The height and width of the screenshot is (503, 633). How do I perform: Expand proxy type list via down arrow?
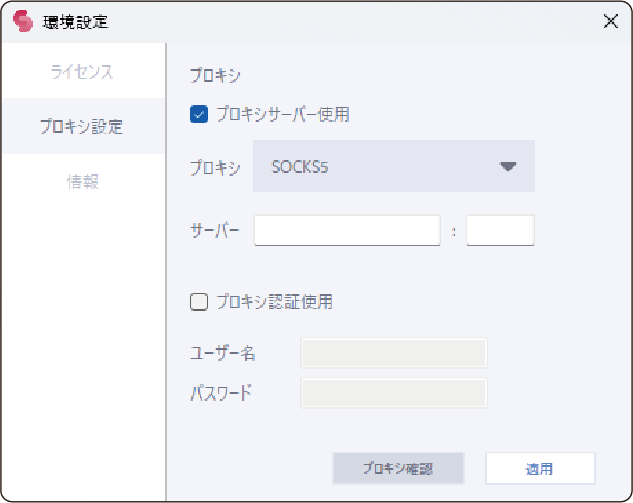click(508, 166)
